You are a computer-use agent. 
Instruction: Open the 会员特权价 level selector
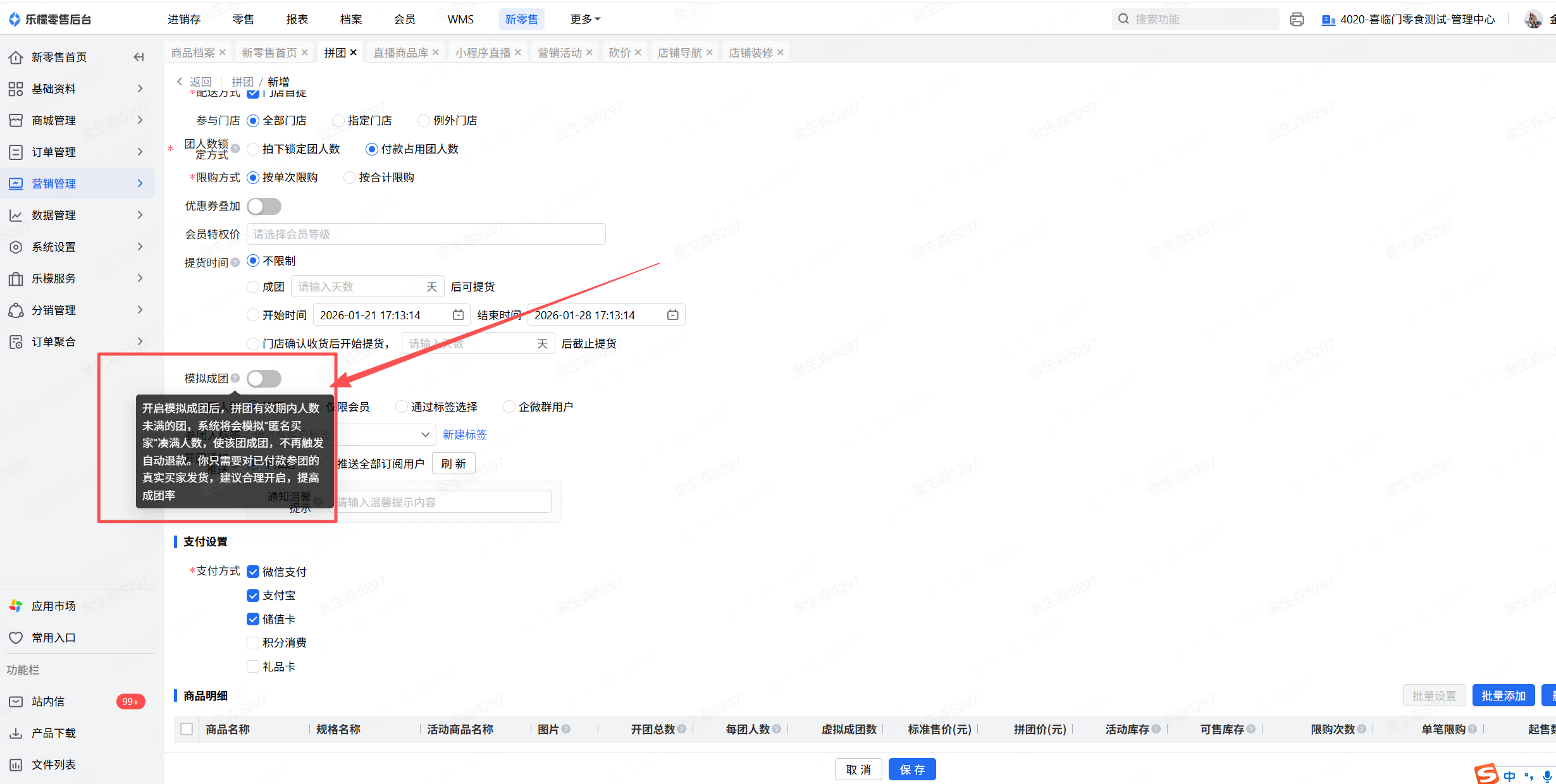click(x=426, y=235)
